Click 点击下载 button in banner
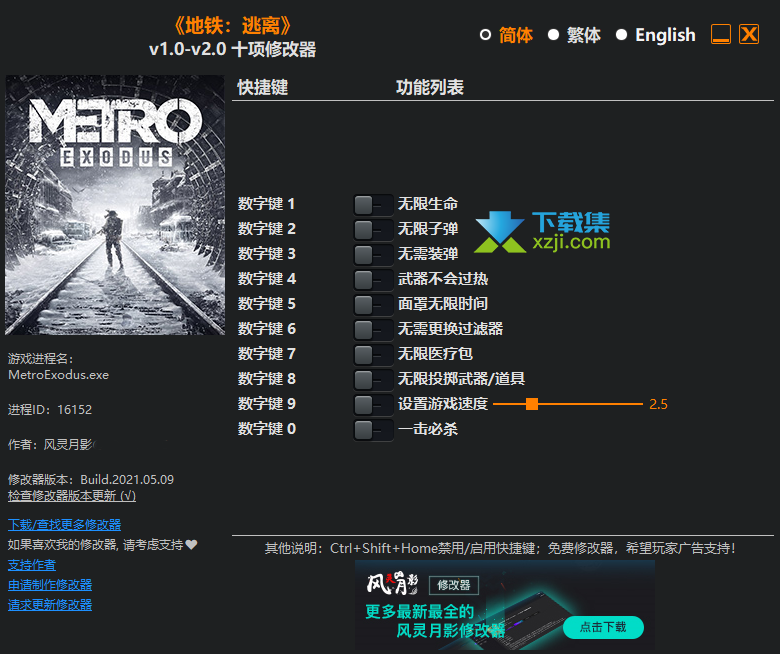This screenshot has height=654, width=780. [603, 627]
